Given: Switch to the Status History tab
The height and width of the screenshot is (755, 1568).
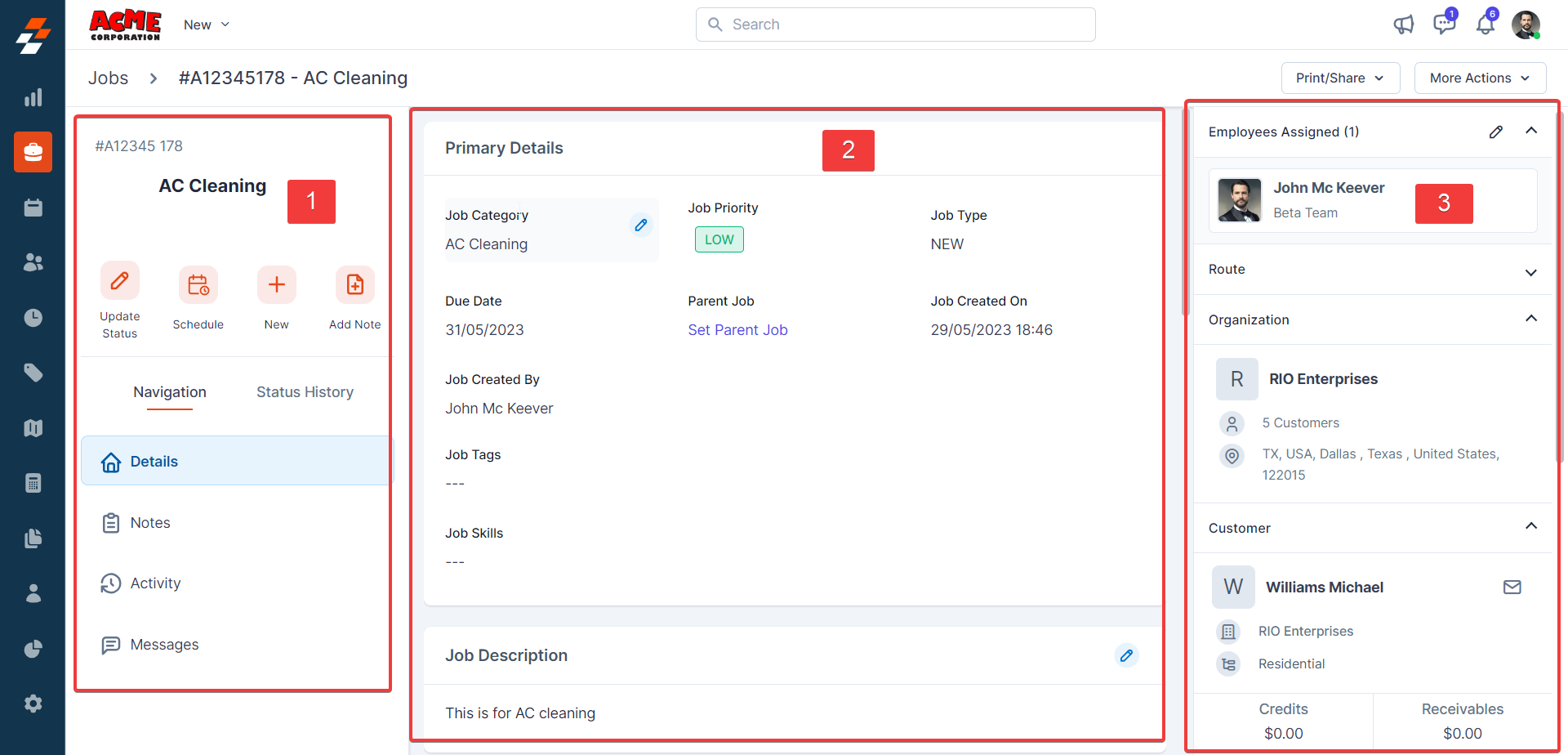Looking at the screenshot, I should point(305,392).
